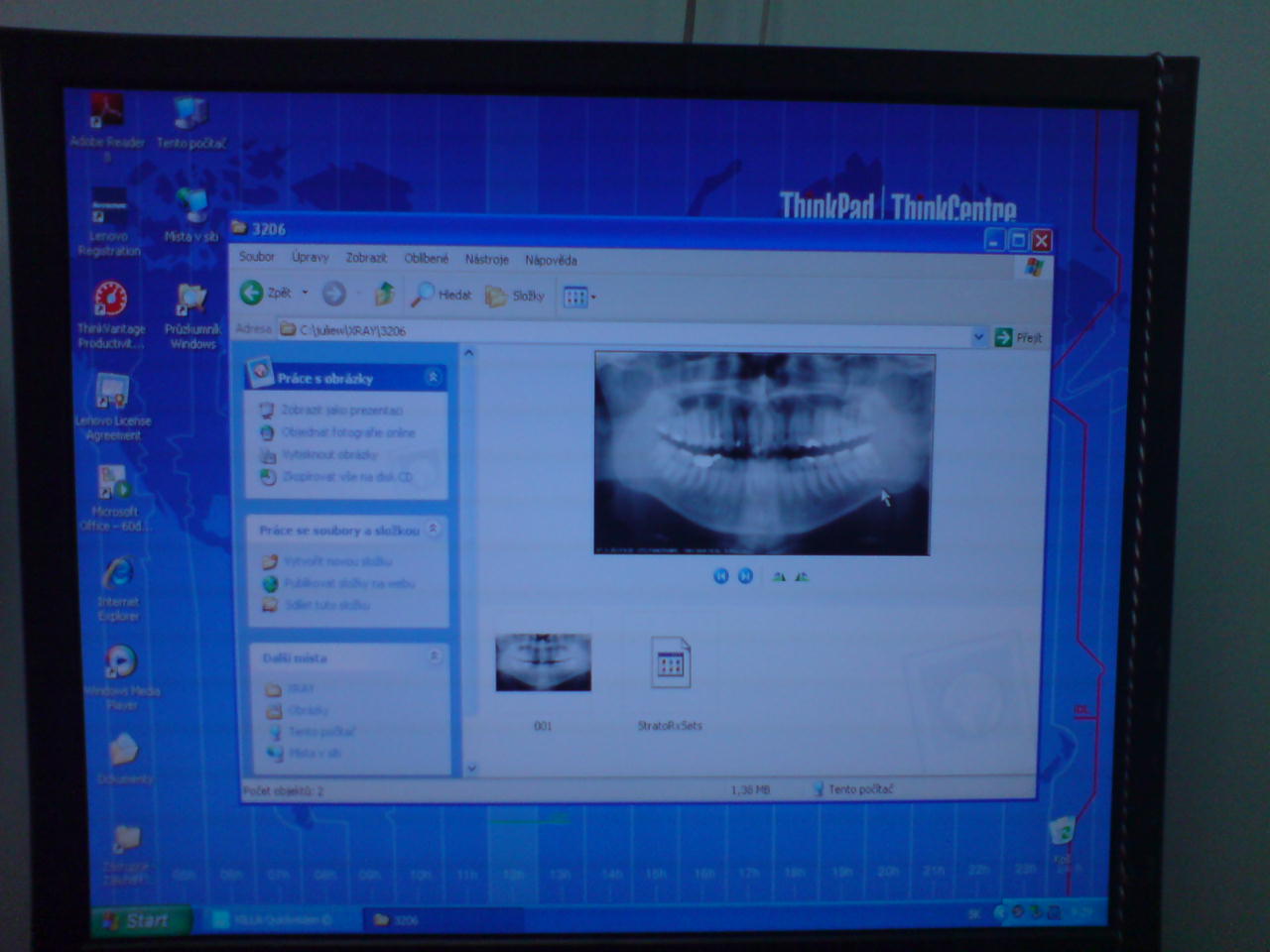This screenshot has width=1270, height=952.
Task: Expand the address bar dropdown arrow
Action: 978,337
